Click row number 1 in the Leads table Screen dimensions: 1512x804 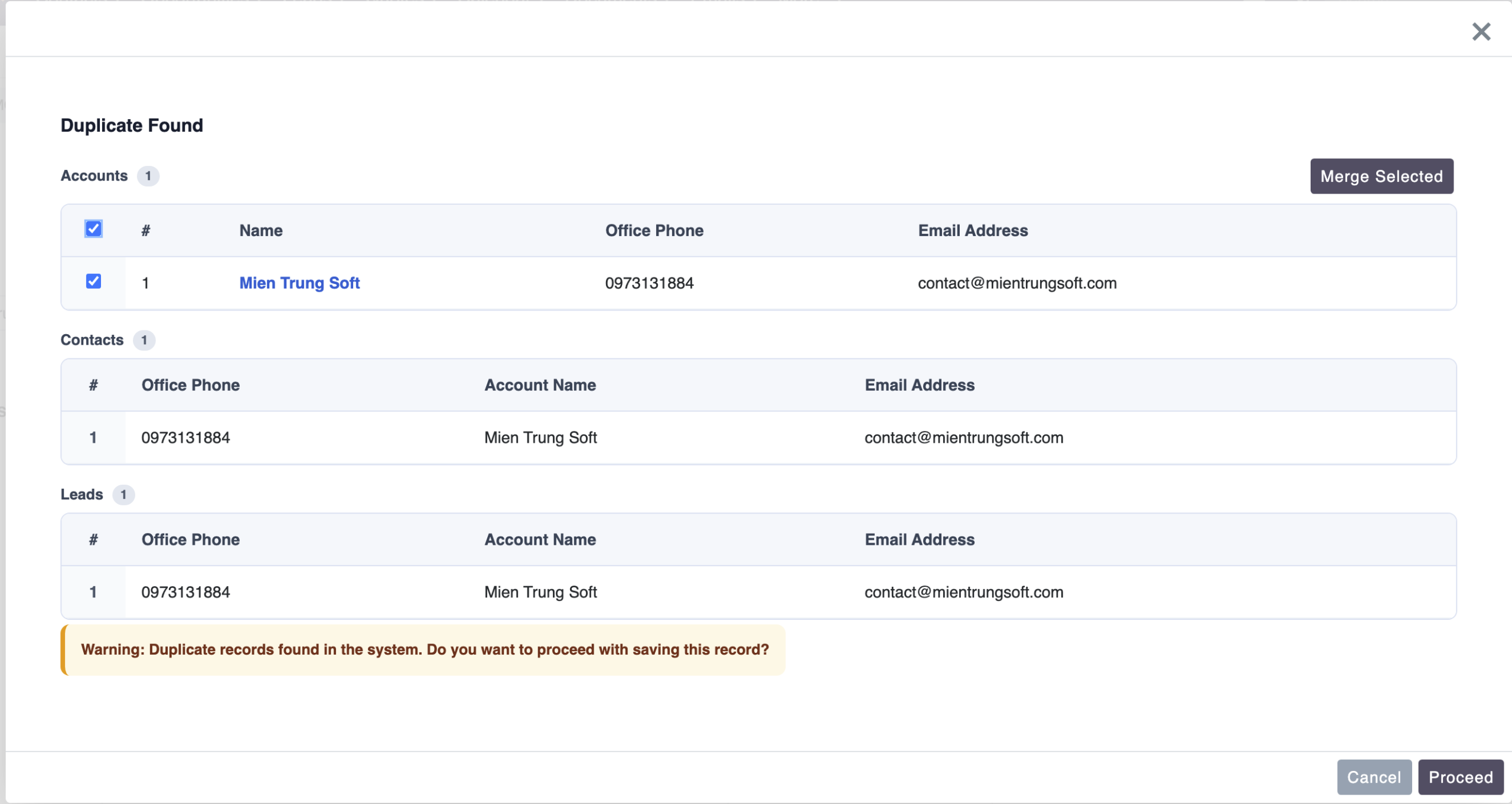click(93, 593)
